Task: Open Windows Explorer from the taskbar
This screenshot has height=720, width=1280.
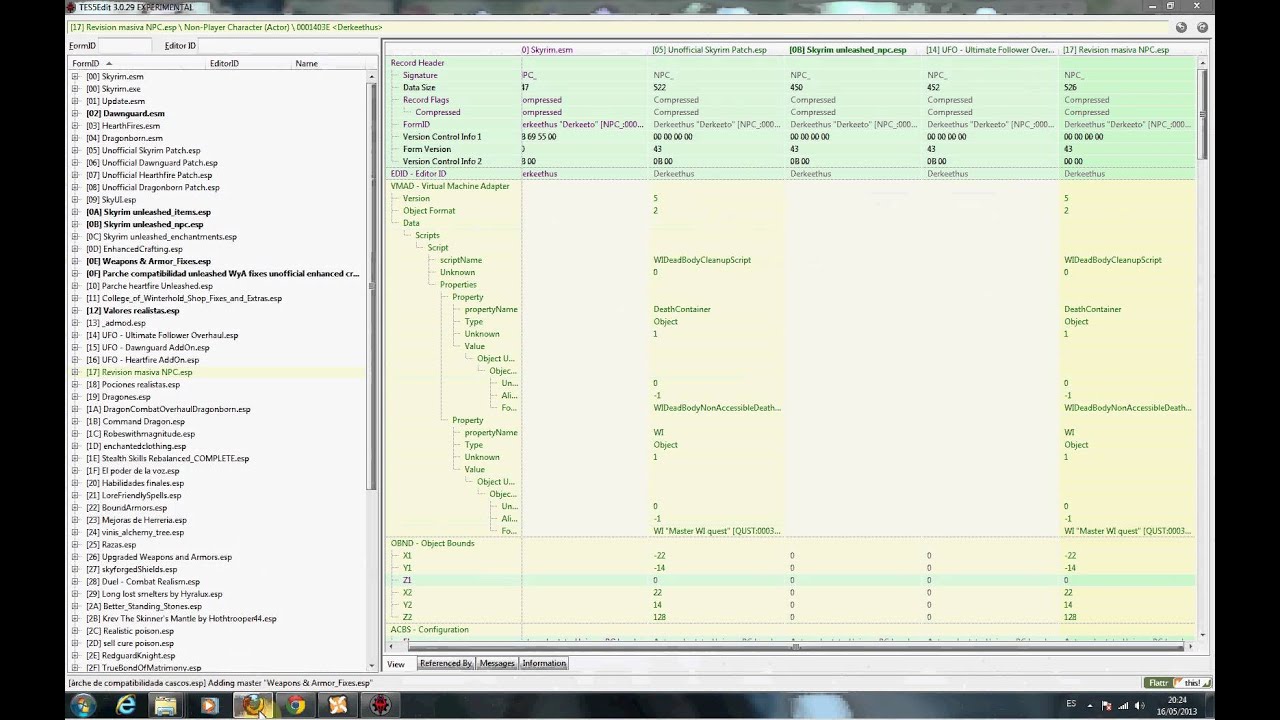Action: 166,705
